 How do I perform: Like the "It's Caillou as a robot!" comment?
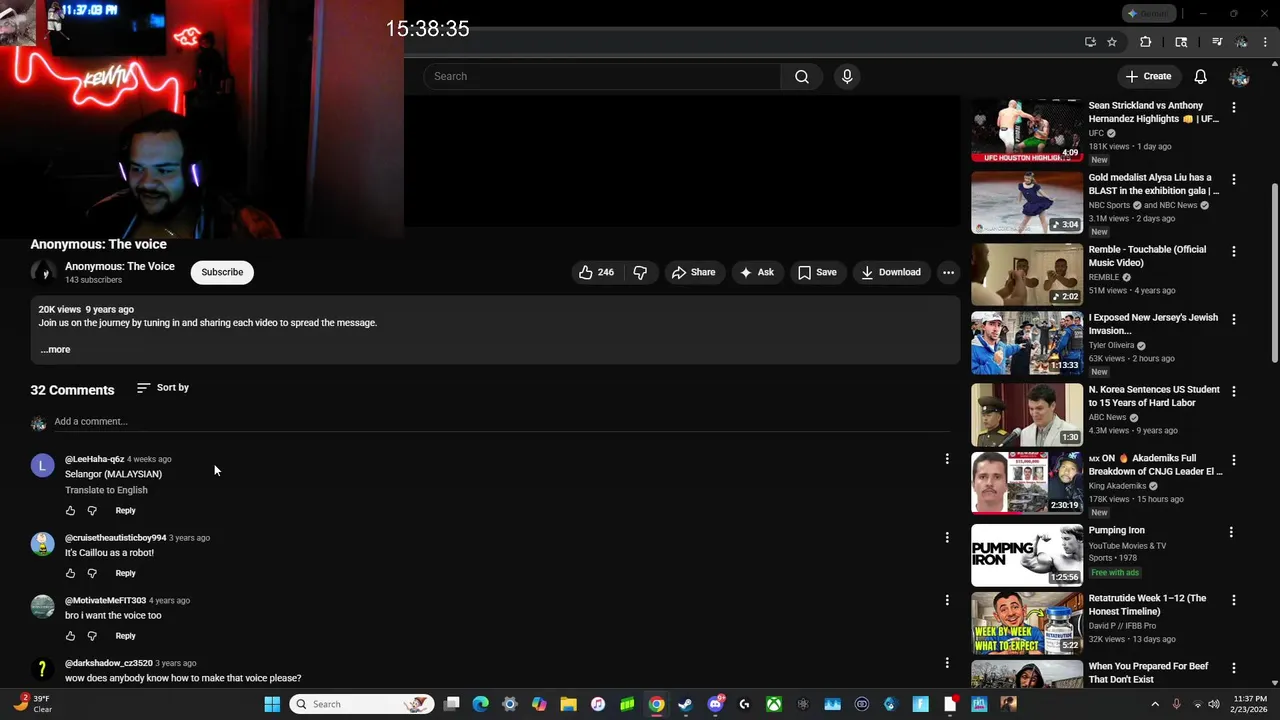[70, 573]
